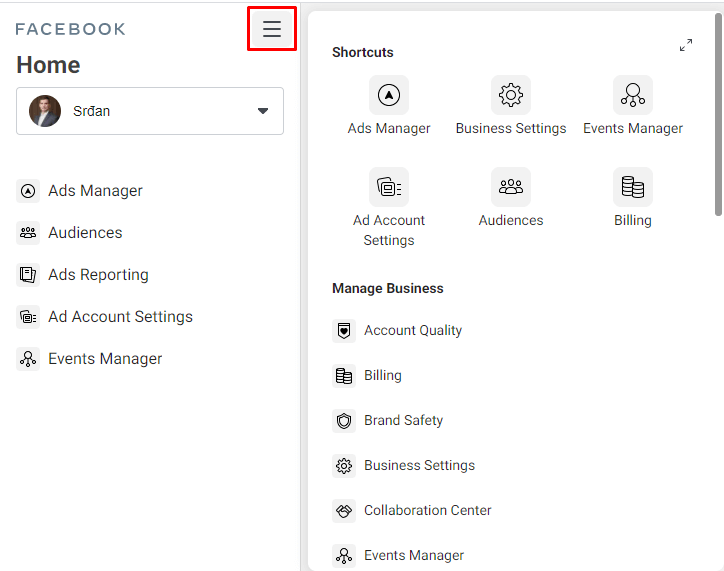The image size is (724, 571).
Task: Click the Events Manager icon in left sidebar
Action: coord(28,359)
